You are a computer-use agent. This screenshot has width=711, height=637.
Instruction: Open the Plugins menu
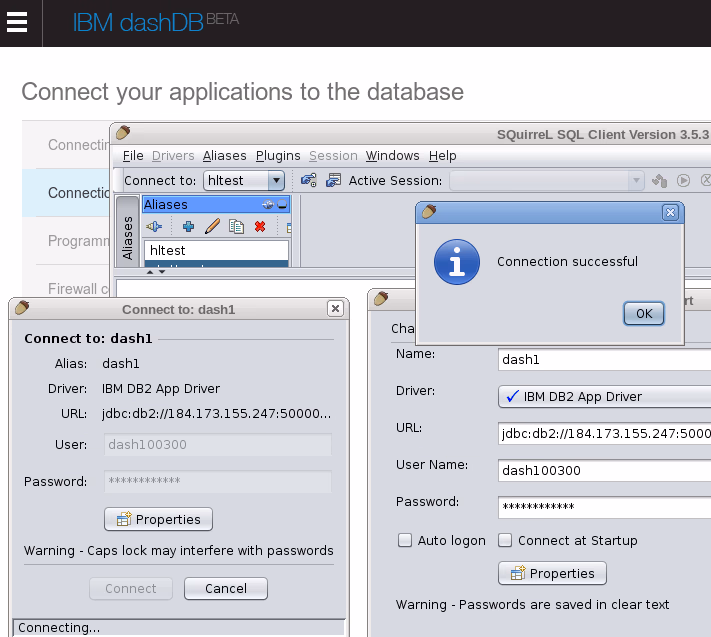pos(278,156)
